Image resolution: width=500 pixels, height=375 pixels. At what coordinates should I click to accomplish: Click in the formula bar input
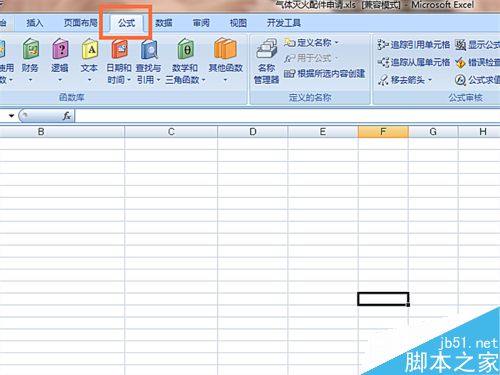pyautogui.click(x=288, y=116)
